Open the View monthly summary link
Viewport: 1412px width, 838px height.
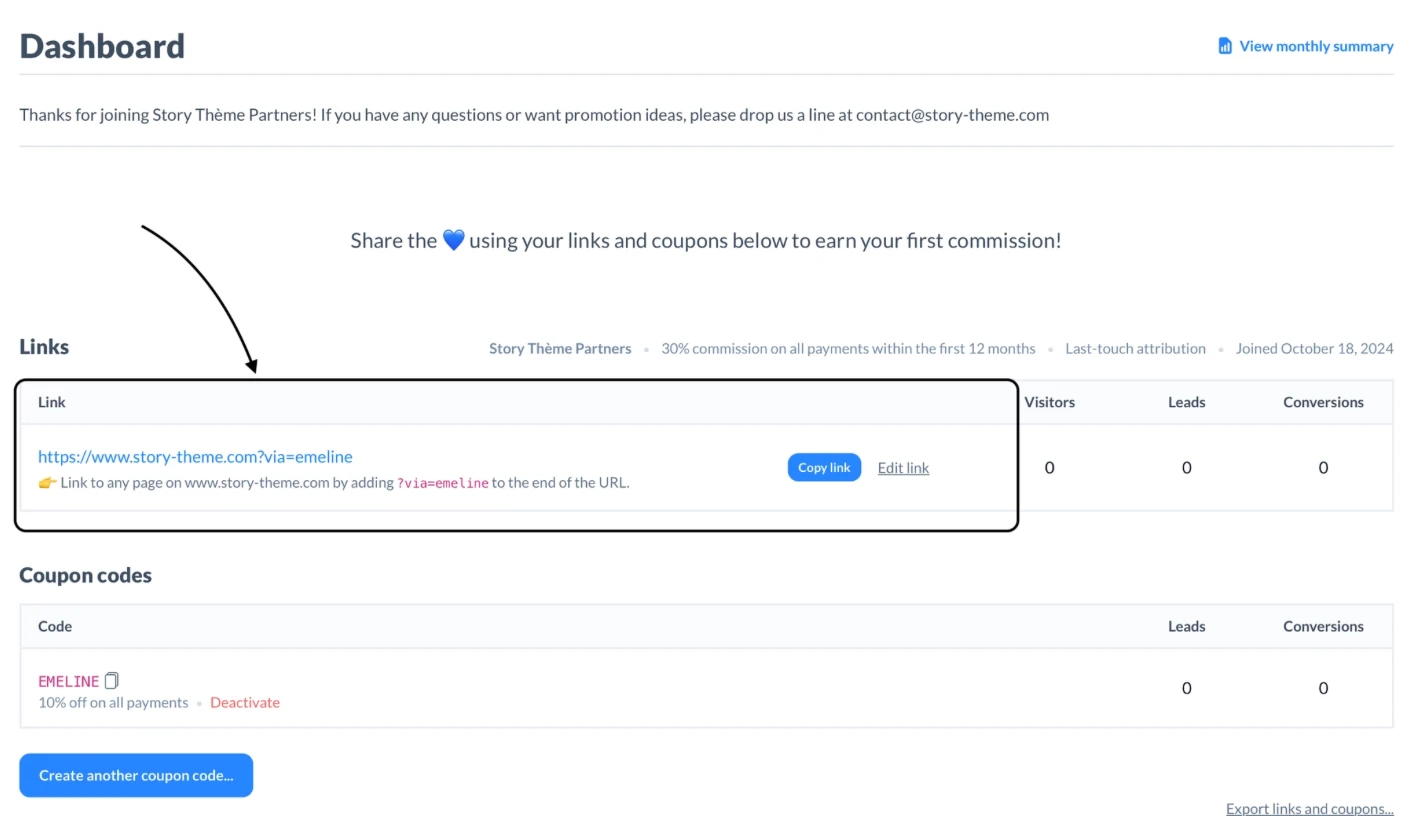click(1315, 46)
